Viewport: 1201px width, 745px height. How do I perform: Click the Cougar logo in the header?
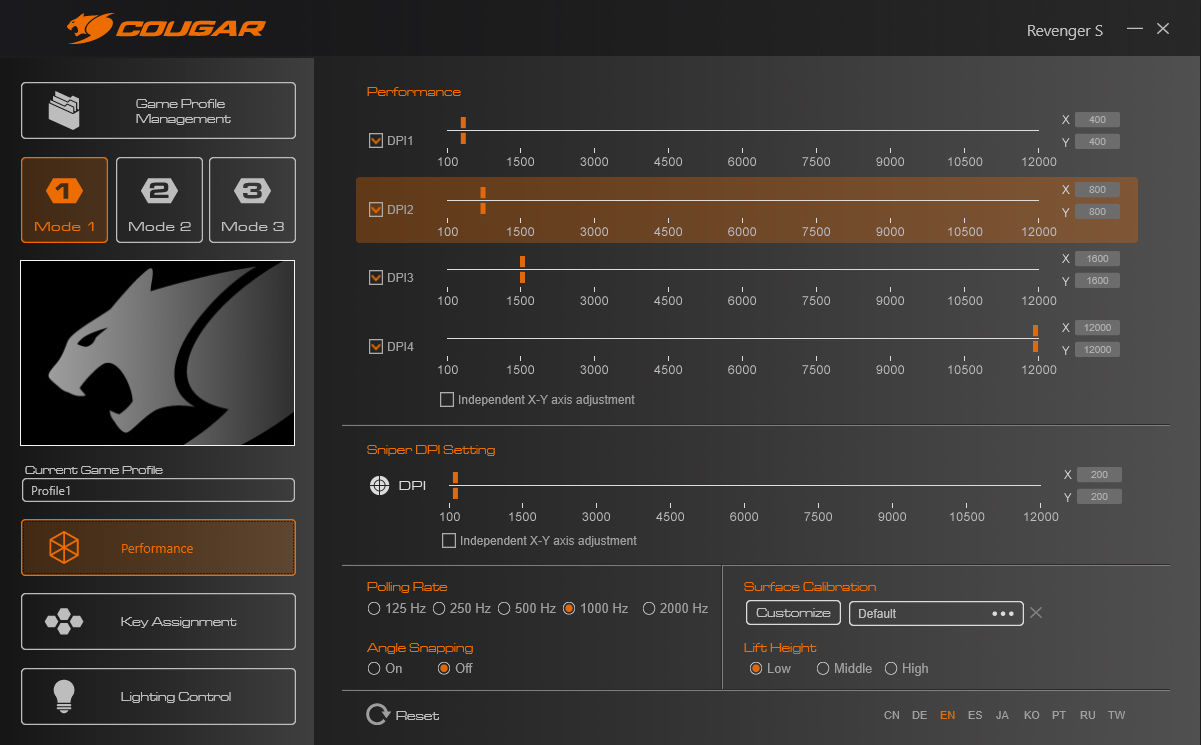tap(167, 27)
